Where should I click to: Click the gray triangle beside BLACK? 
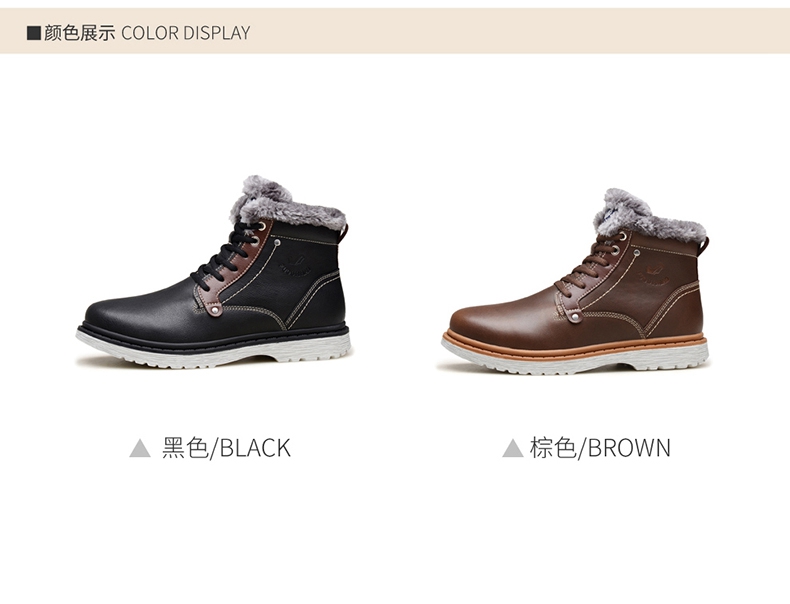click(x=140, y=448)
